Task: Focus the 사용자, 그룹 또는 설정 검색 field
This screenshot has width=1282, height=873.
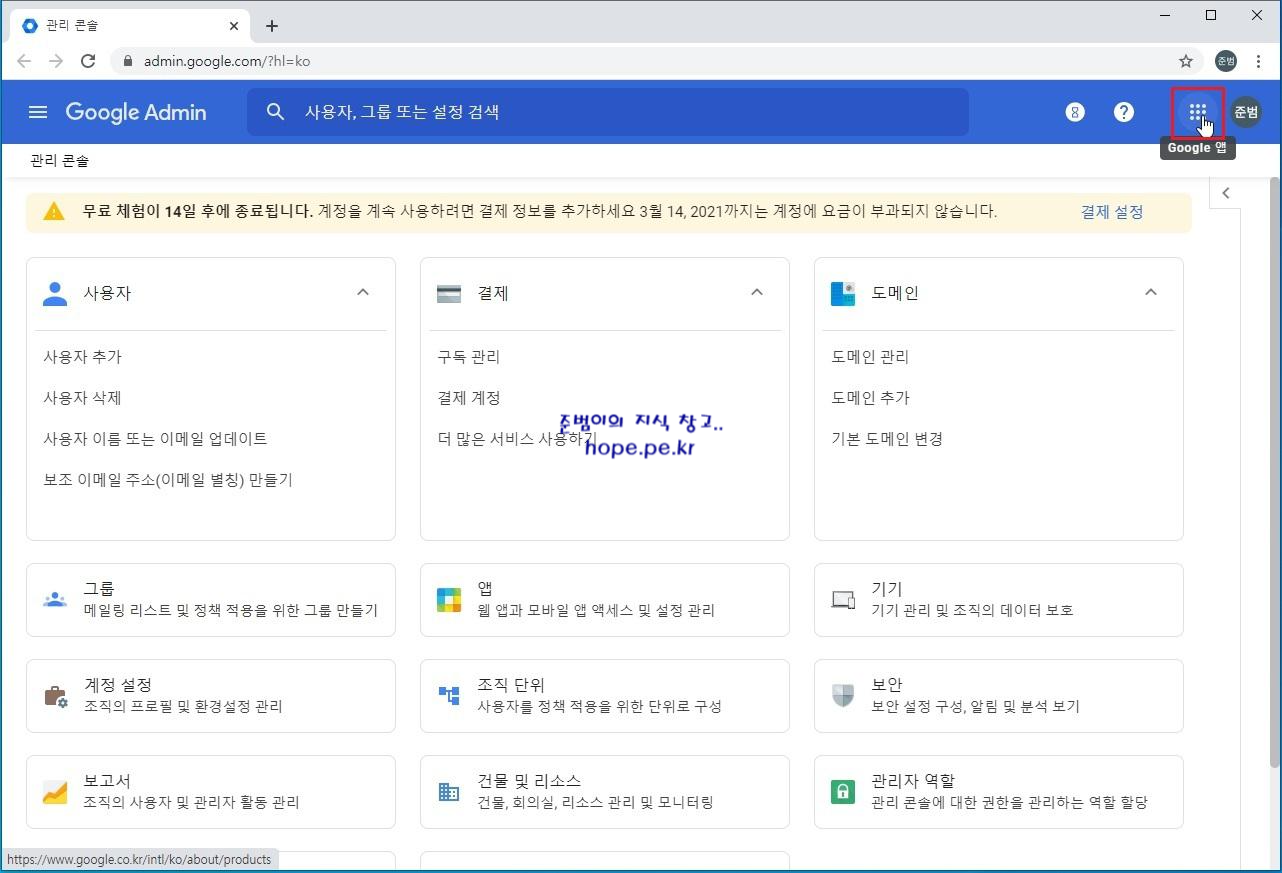Action: coord(608,112)
